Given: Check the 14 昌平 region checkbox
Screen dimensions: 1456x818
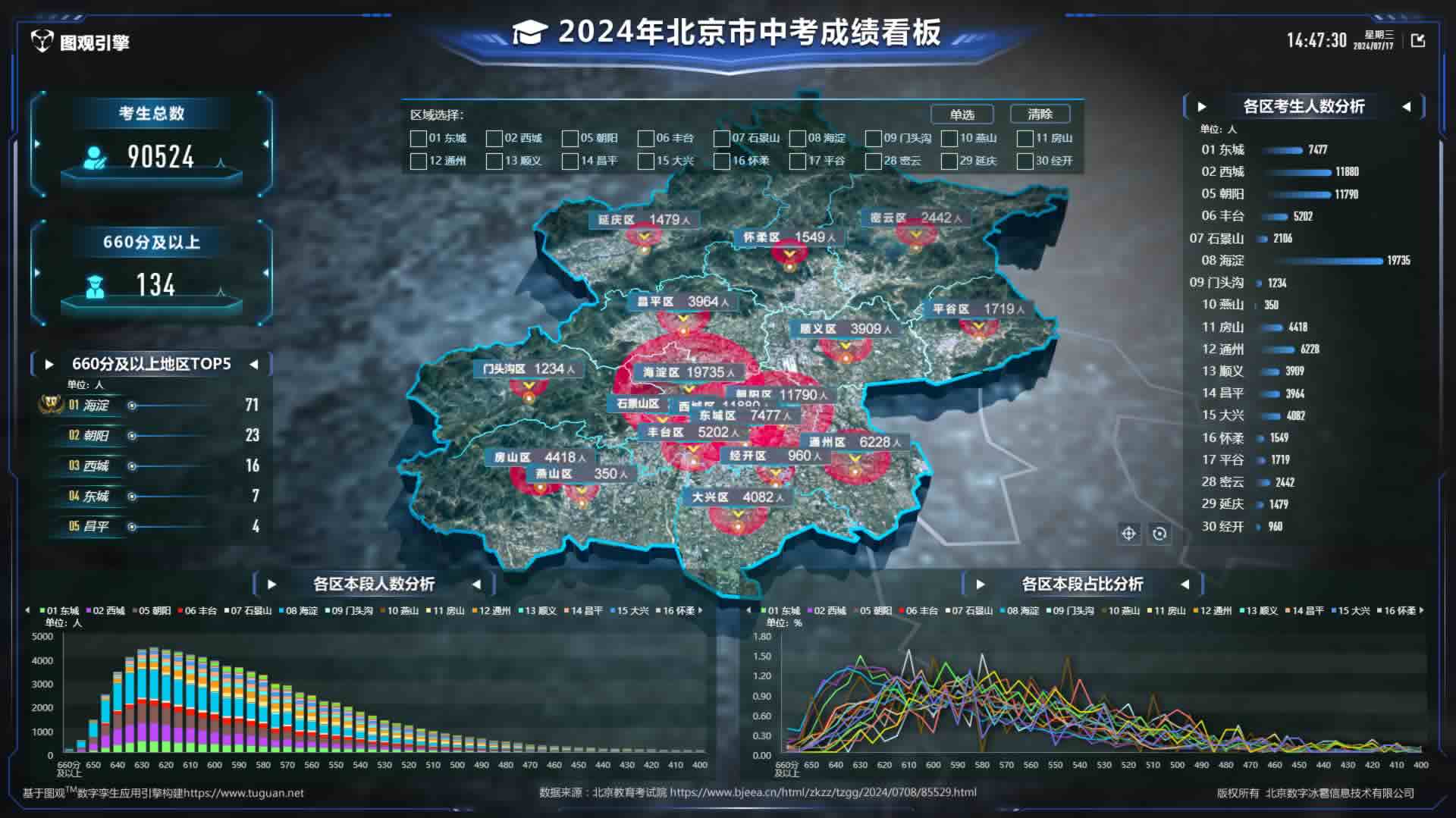Looking at the screenshot, I should [x=570, y=161].
